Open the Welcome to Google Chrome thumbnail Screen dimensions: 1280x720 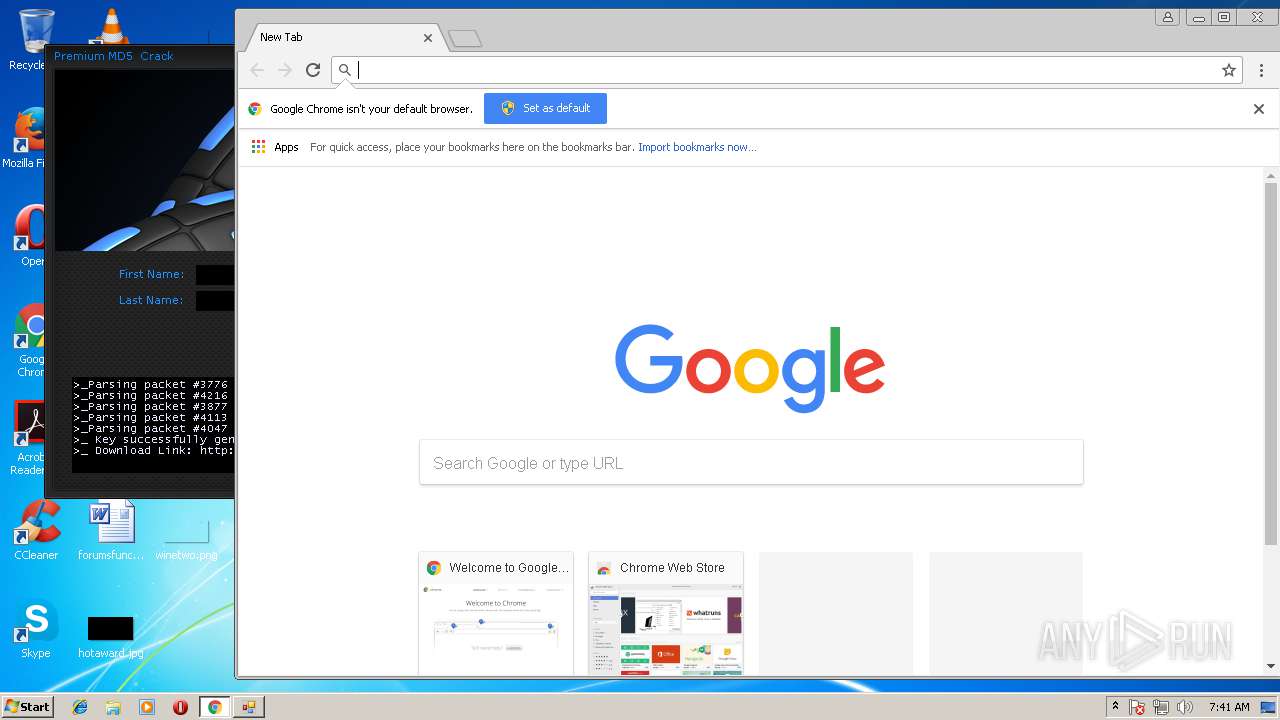pos(496,613)
